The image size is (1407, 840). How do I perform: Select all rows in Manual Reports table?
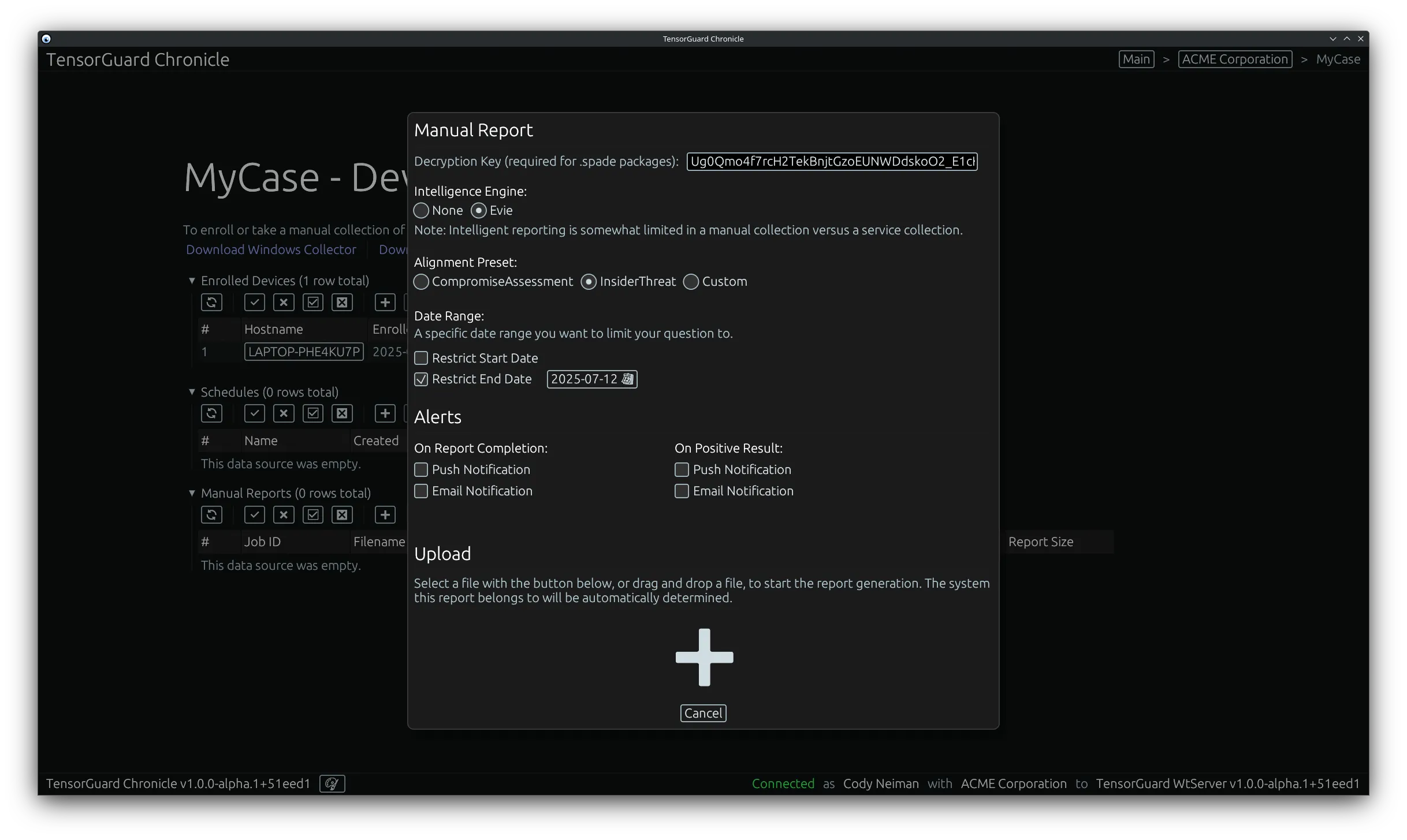tap(313, 514)
